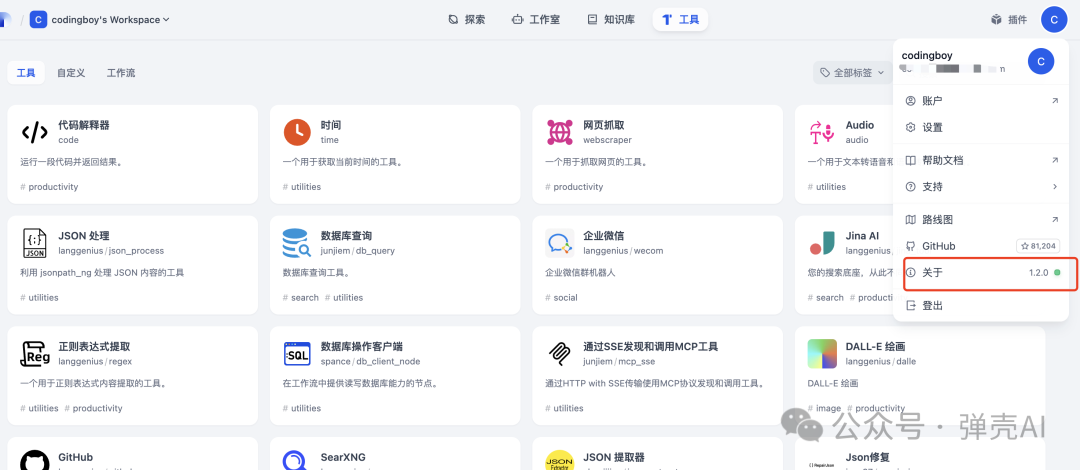Image resolution: width=1080 pixels, height=470 pixels.
Task: Click "productivity" tag on 正则表达式提取 card
Action: [x=97, y=408]
